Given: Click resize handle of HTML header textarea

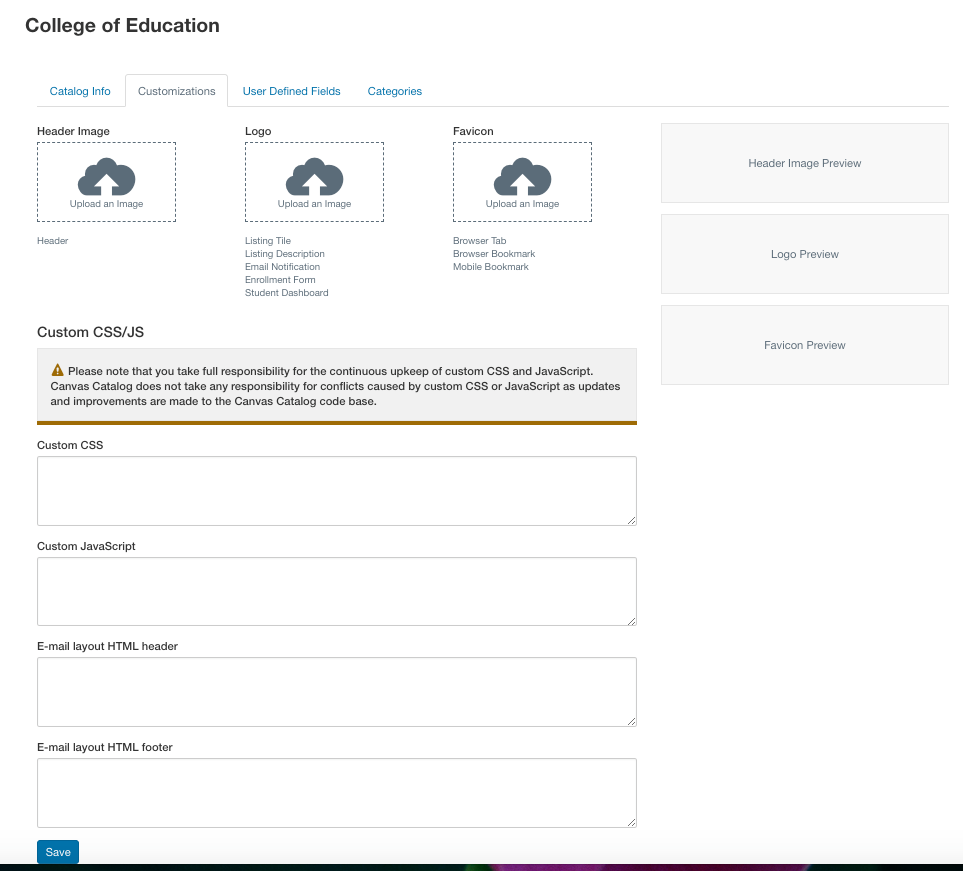Looking at the screenshot, I should (631, 720).
